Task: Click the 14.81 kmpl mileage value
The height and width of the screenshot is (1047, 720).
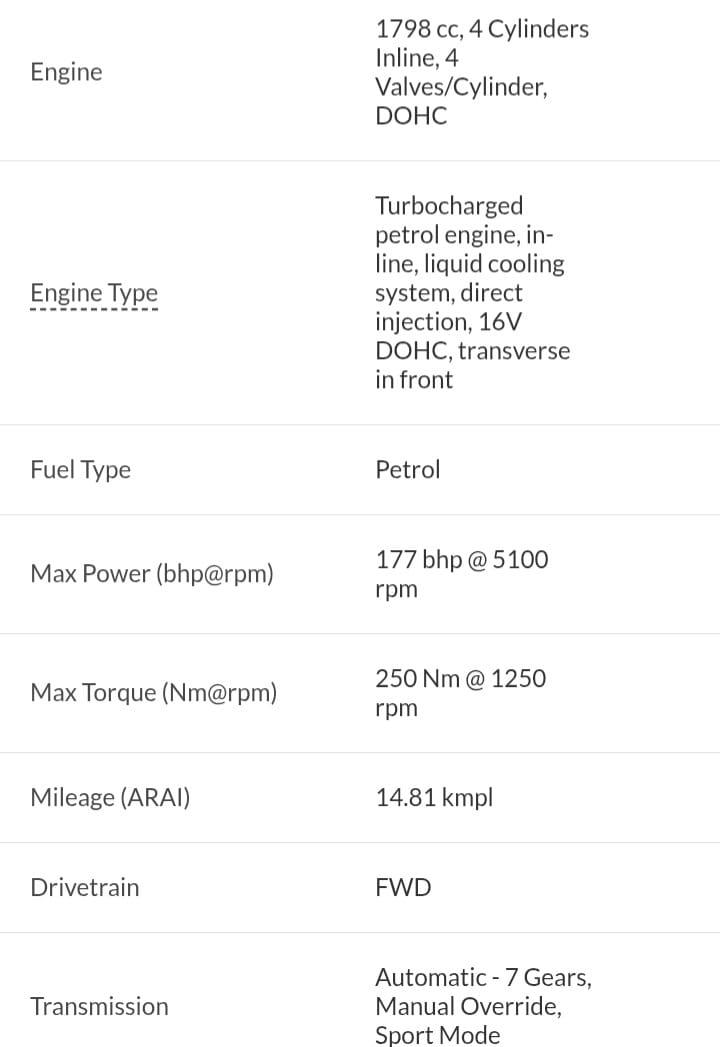Action: coord(434,797)
